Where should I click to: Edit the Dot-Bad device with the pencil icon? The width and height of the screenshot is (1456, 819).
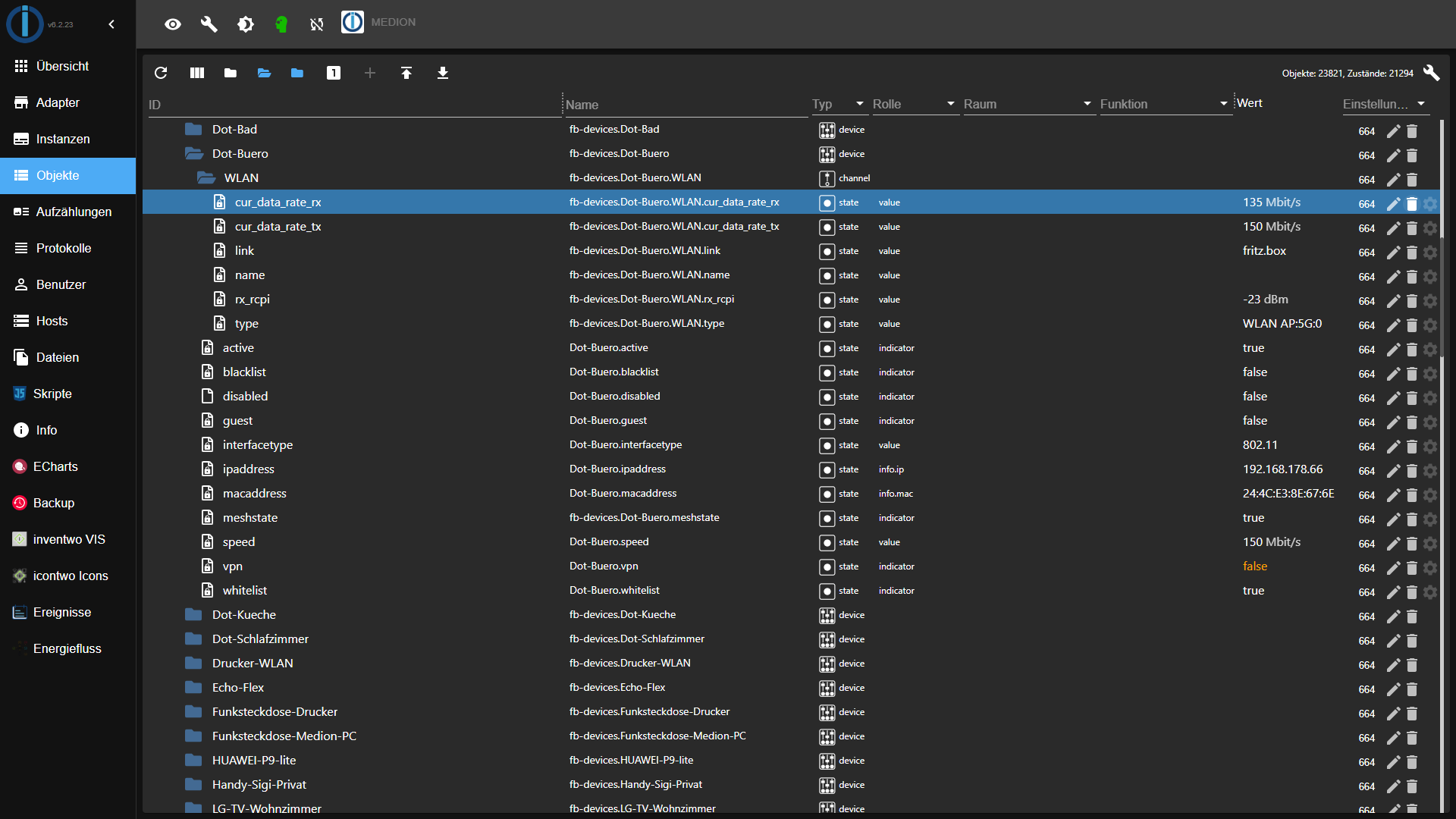[x=1394, y=130]
